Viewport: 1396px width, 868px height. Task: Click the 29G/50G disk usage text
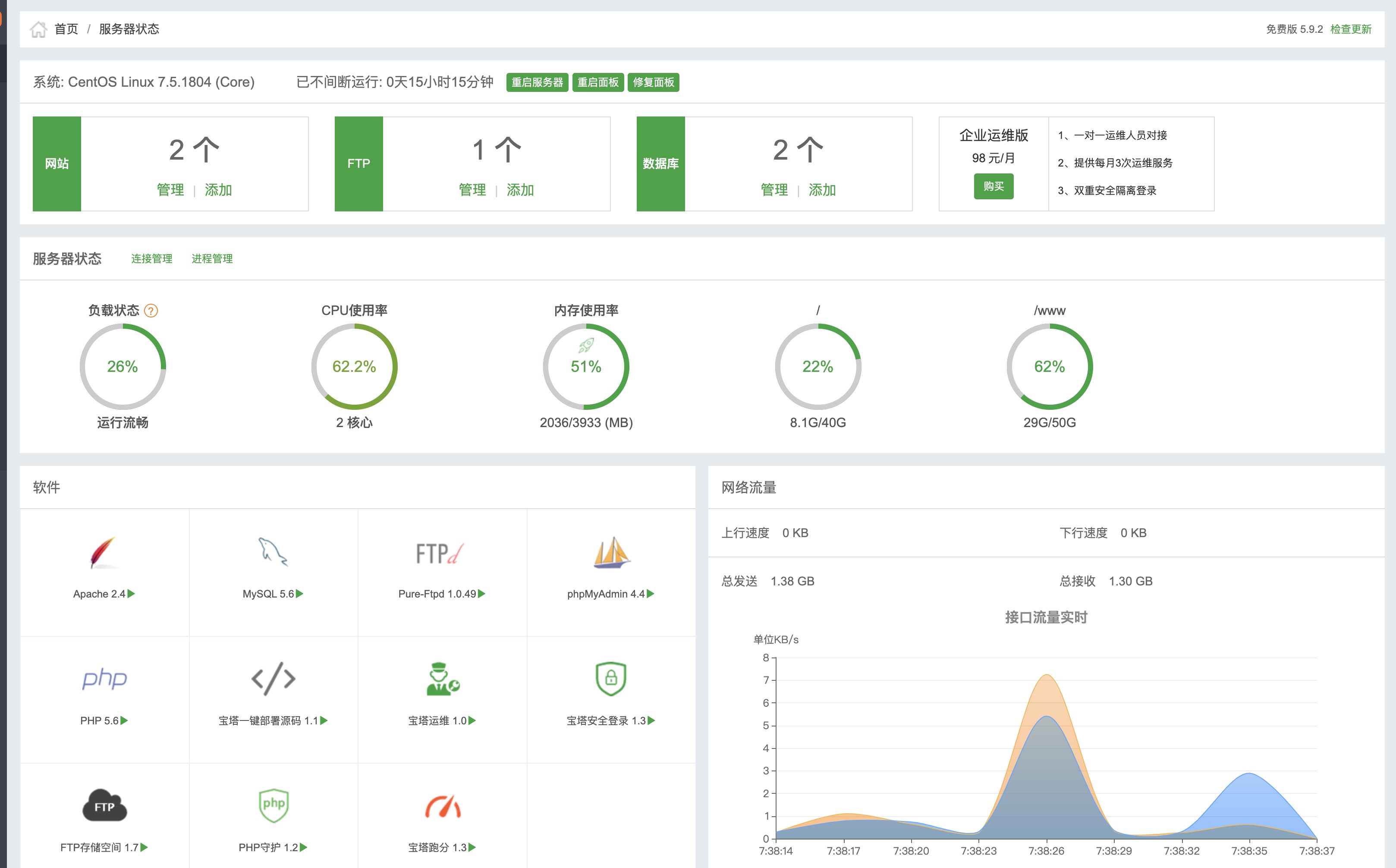click(x=1050, y=422)
